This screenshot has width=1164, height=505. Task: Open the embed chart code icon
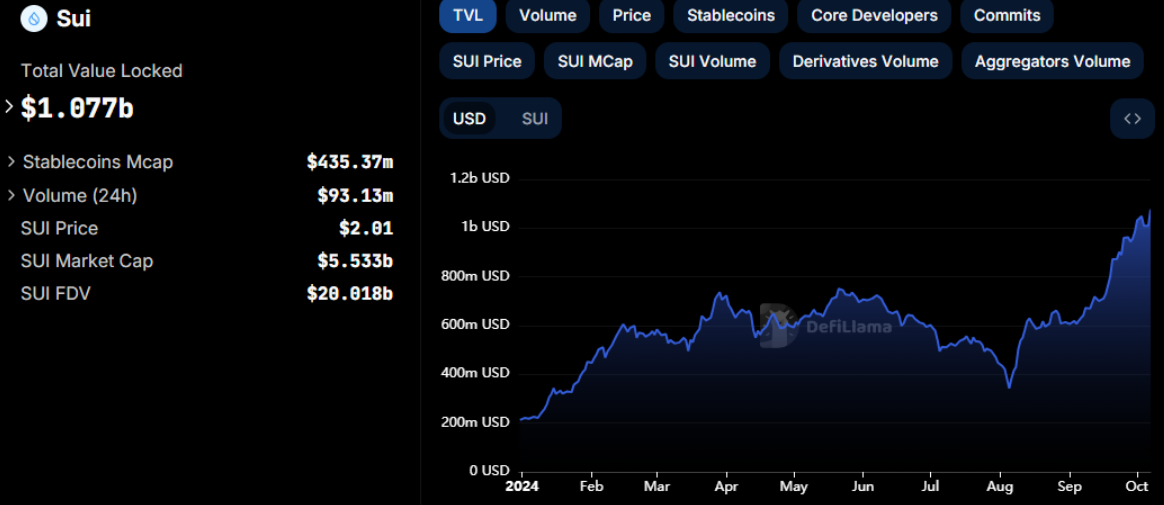click(x=1132, y=119)
